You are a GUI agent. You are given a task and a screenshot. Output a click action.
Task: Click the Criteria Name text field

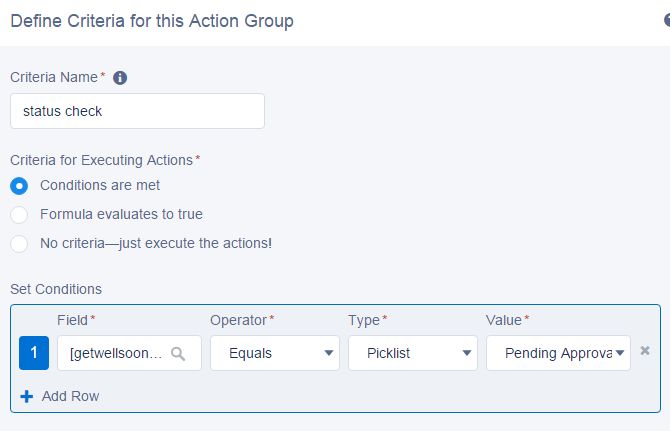point(137,111)
